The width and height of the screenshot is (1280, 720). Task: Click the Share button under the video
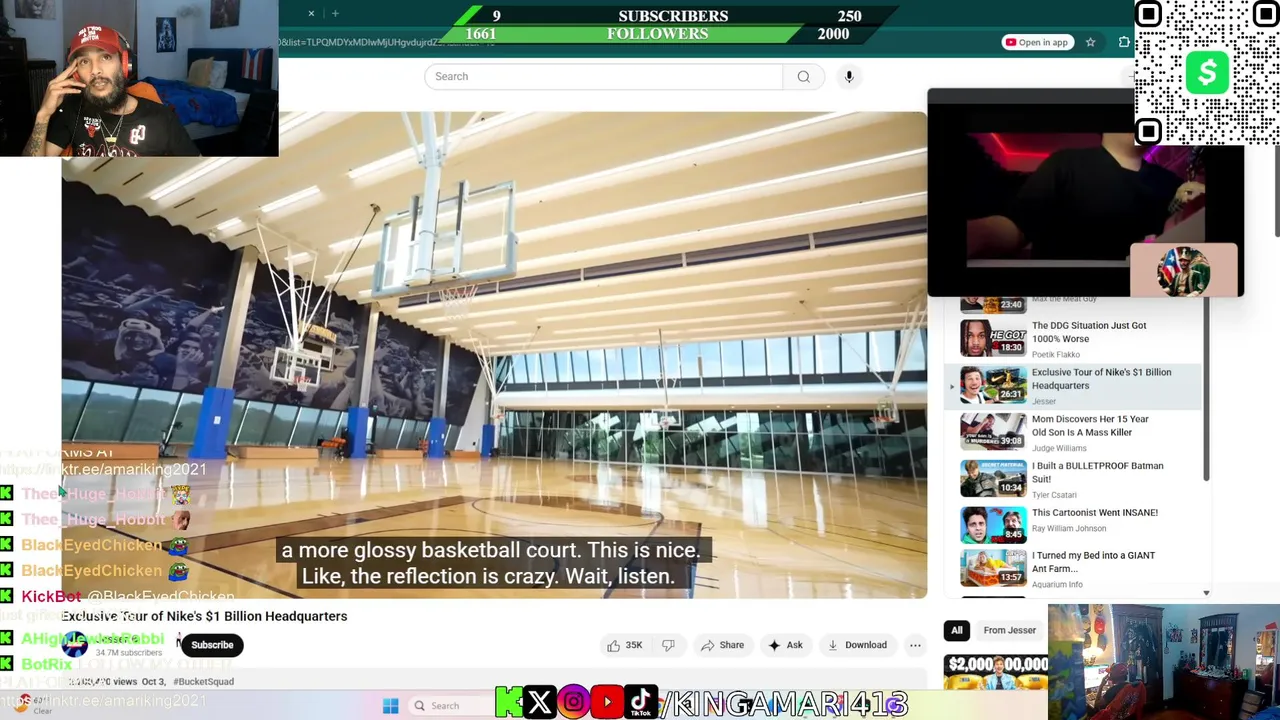pos(722,645)
